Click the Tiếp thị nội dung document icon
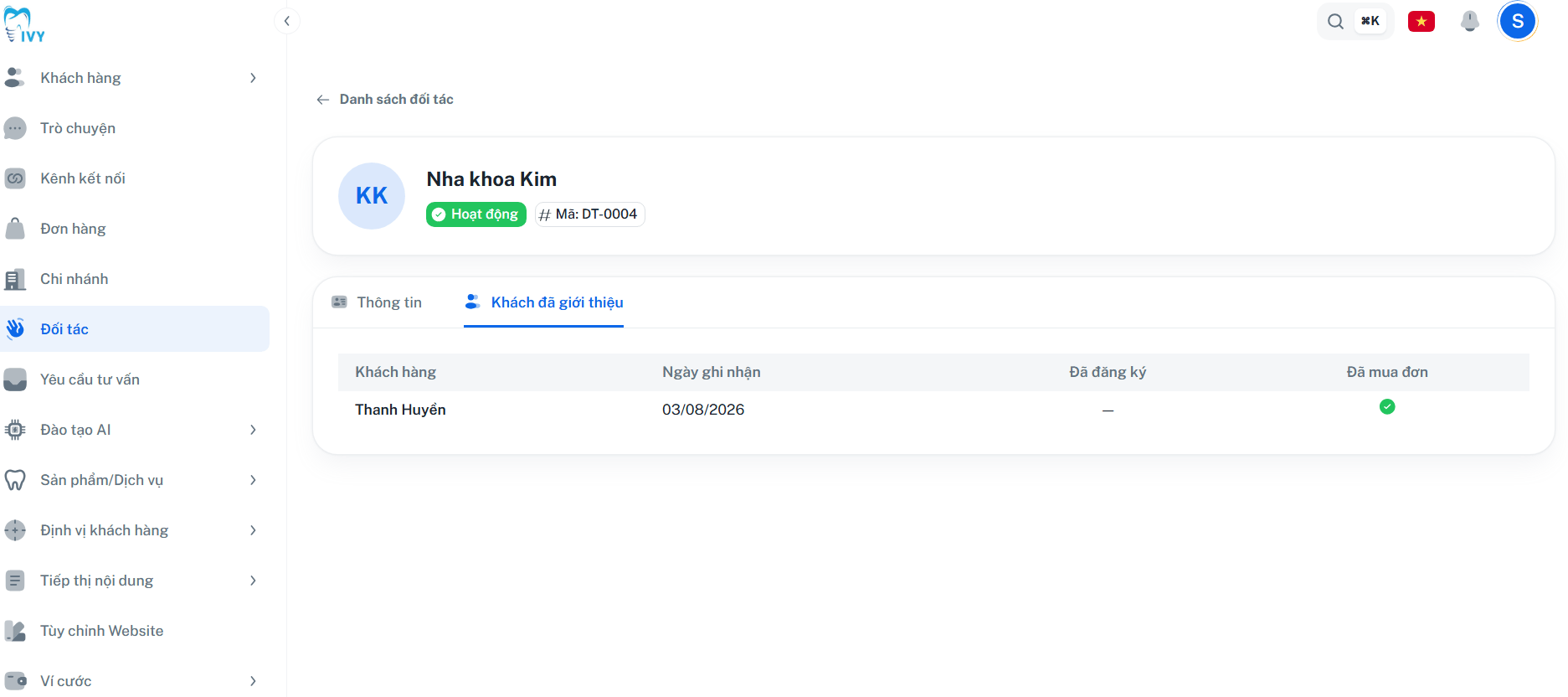The image size is (1568, 697). pos(15,581)
